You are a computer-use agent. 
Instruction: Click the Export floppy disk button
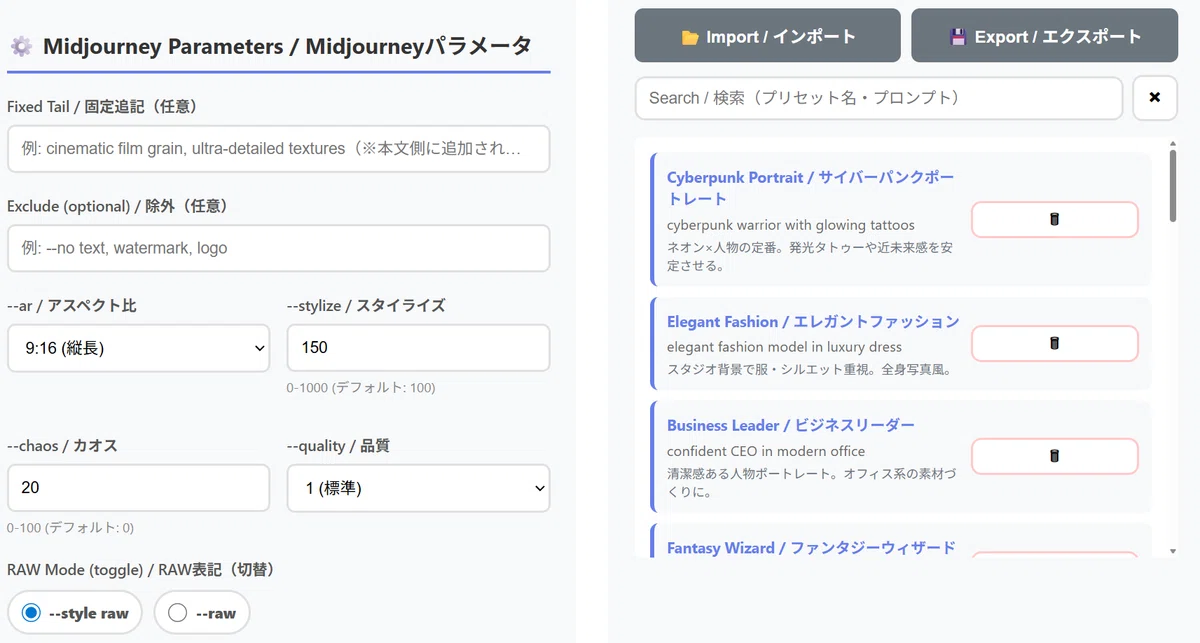tap(1044, 37)
